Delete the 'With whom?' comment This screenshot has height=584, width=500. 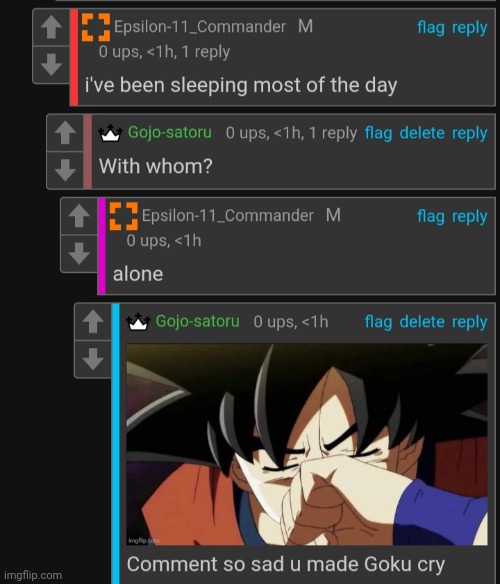point(422,133)
